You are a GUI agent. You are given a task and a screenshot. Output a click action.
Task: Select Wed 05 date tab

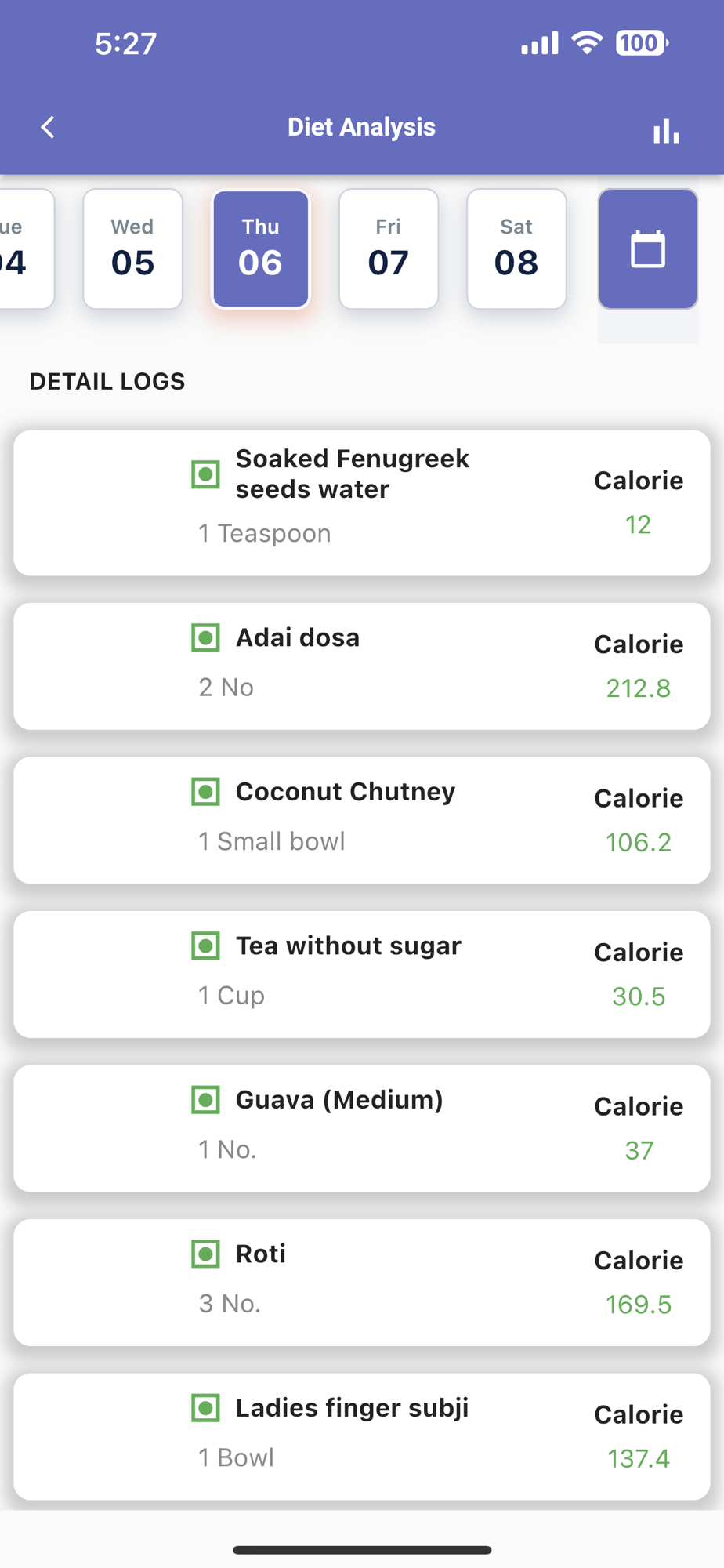132,249
